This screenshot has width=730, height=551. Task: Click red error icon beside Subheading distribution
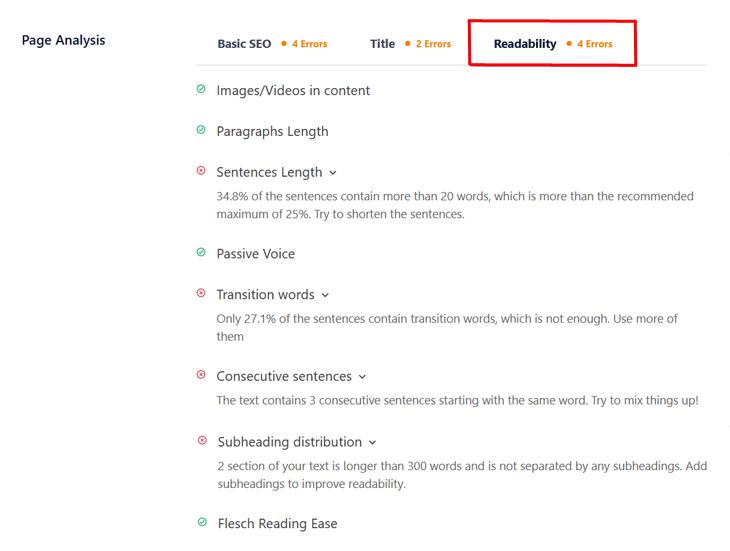click(x=203, y=440)
